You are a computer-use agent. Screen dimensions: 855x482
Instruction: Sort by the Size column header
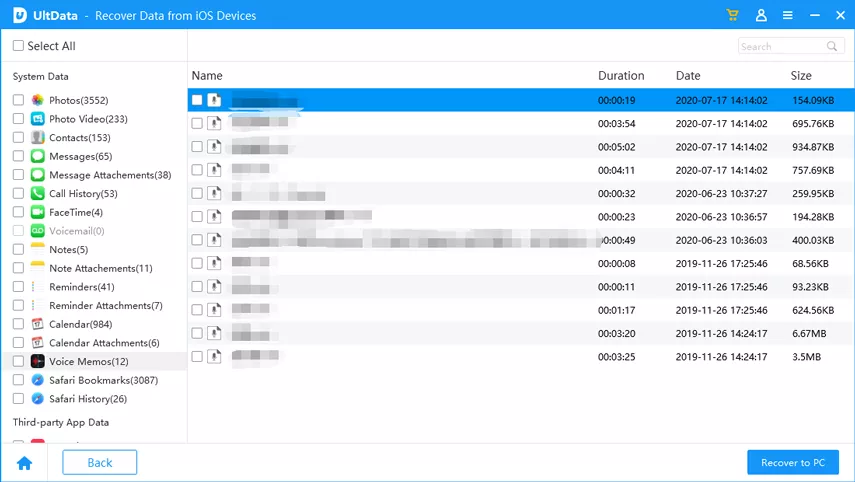click(x=801, y=75)
